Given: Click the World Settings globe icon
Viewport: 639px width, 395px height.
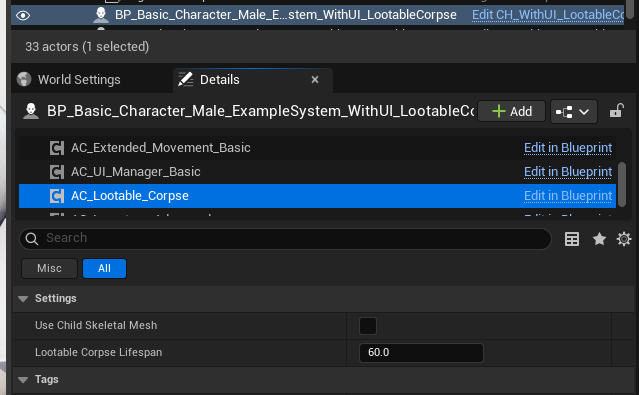Looking at the screenshot, I should click(24, 79).
